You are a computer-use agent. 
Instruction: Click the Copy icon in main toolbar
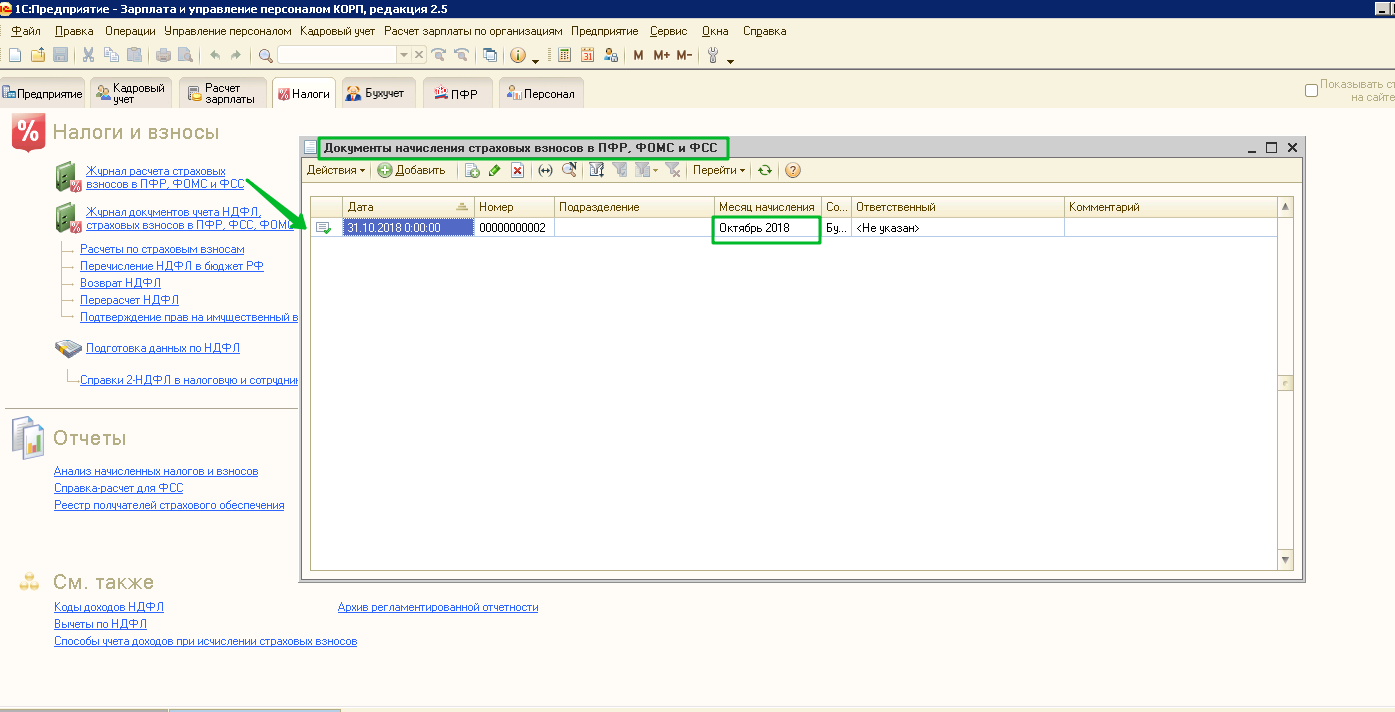[111, 55]
